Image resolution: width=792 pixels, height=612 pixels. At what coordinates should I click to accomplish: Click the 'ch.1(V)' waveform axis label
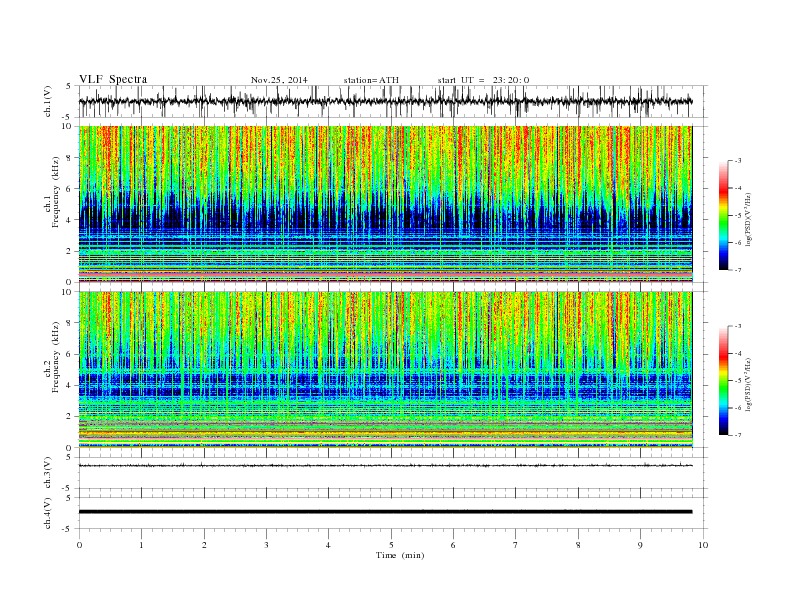pos(47,101)
